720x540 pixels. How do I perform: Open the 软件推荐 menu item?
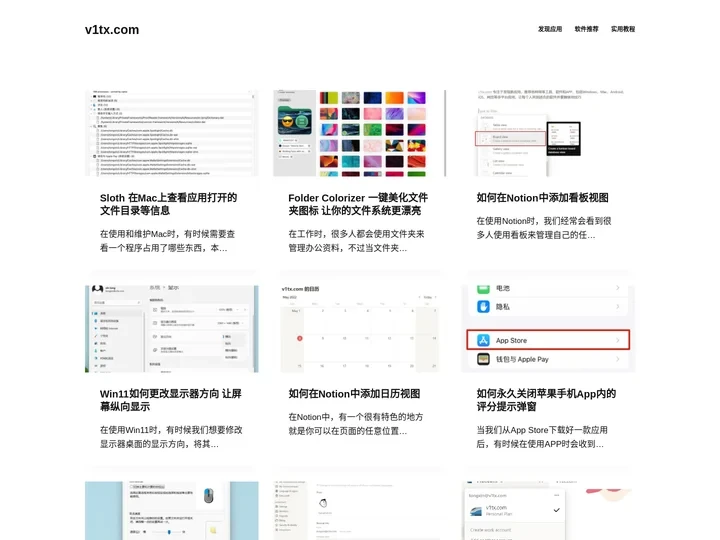pos(586,29)
